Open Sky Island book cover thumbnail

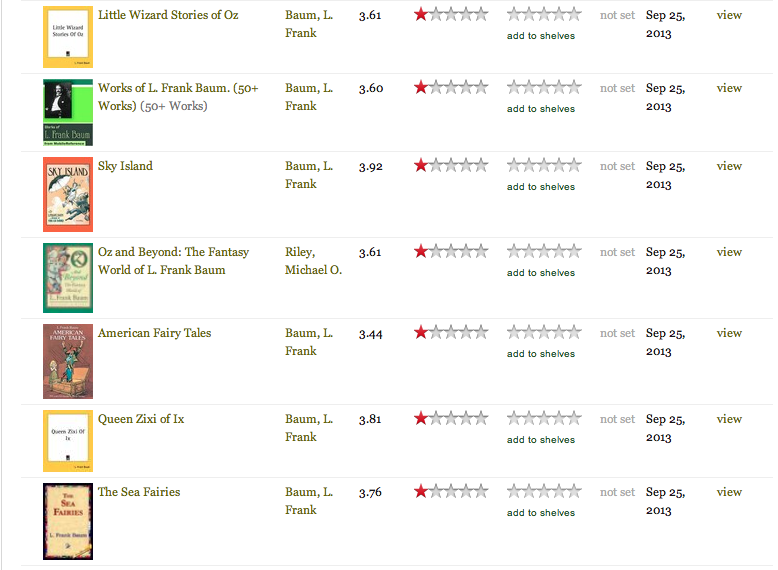68,194
